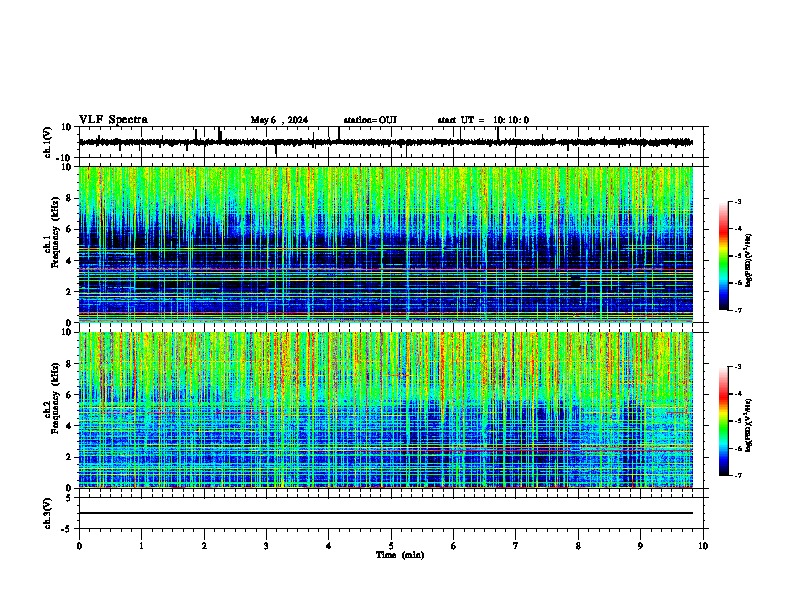792x612 pixels.
Task: Click the "Time (min)" axis title
Action: pos(400,555)
